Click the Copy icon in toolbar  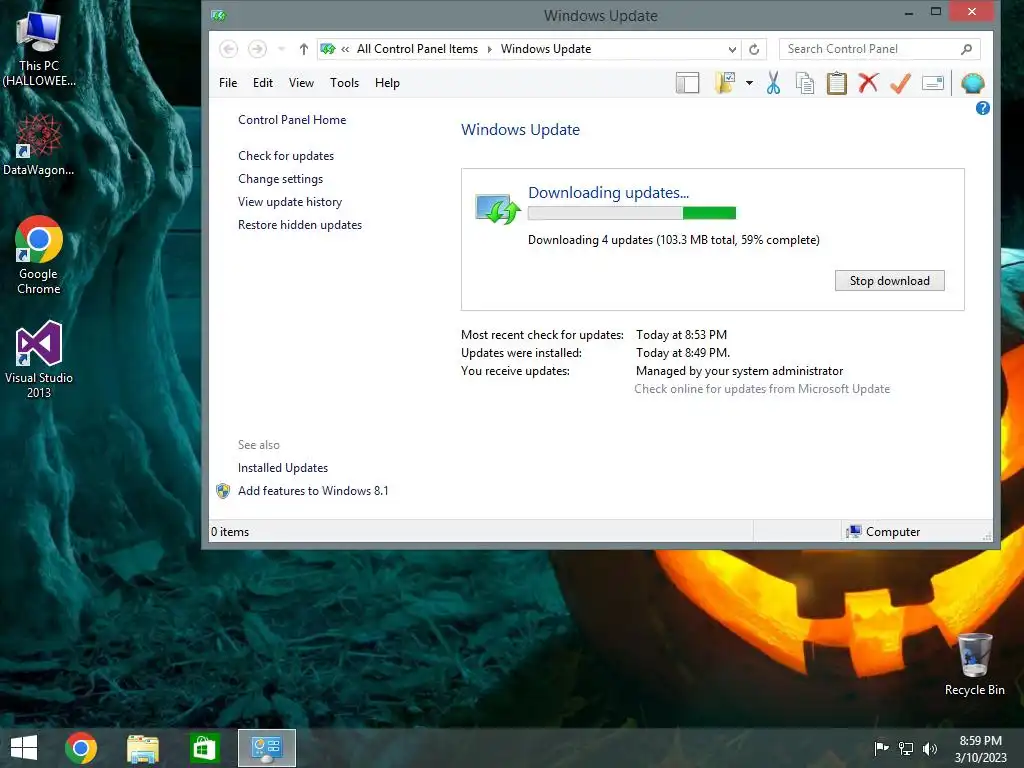[x=805, y=83]
